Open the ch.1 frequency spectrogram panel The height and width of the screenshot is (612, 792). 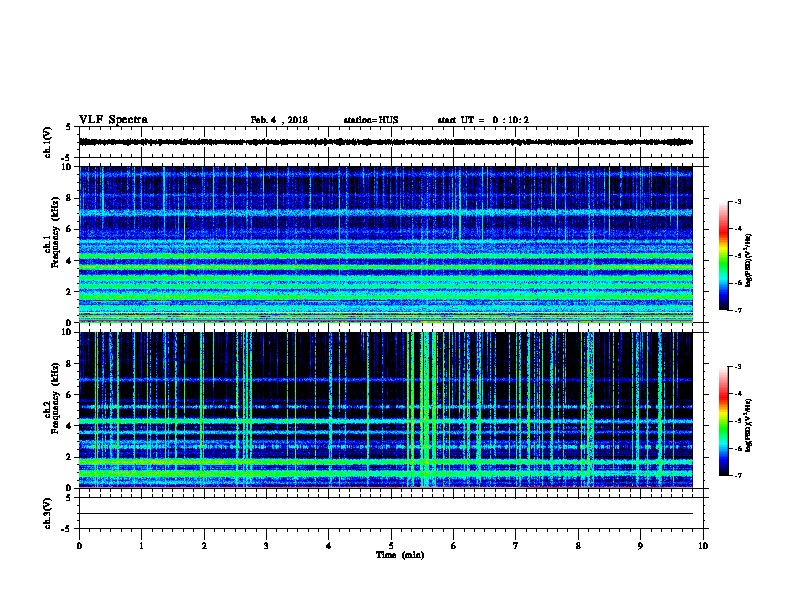coord(386,244)
